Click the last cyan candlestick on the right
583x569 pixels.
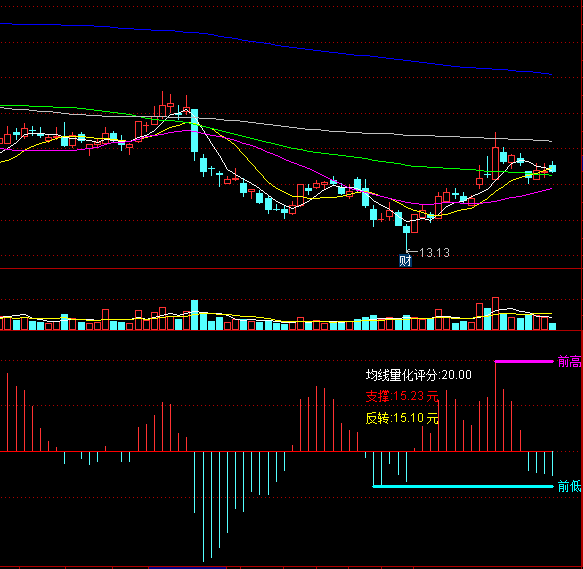coord(553,168)
